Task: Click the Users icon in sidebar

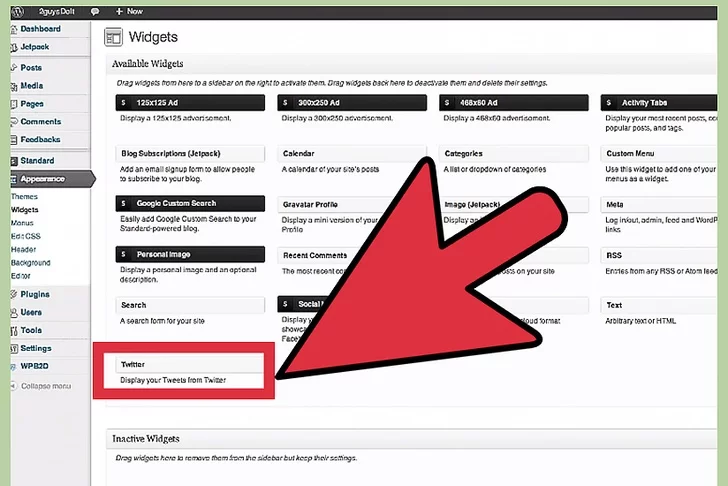Action: pos(15,312)
